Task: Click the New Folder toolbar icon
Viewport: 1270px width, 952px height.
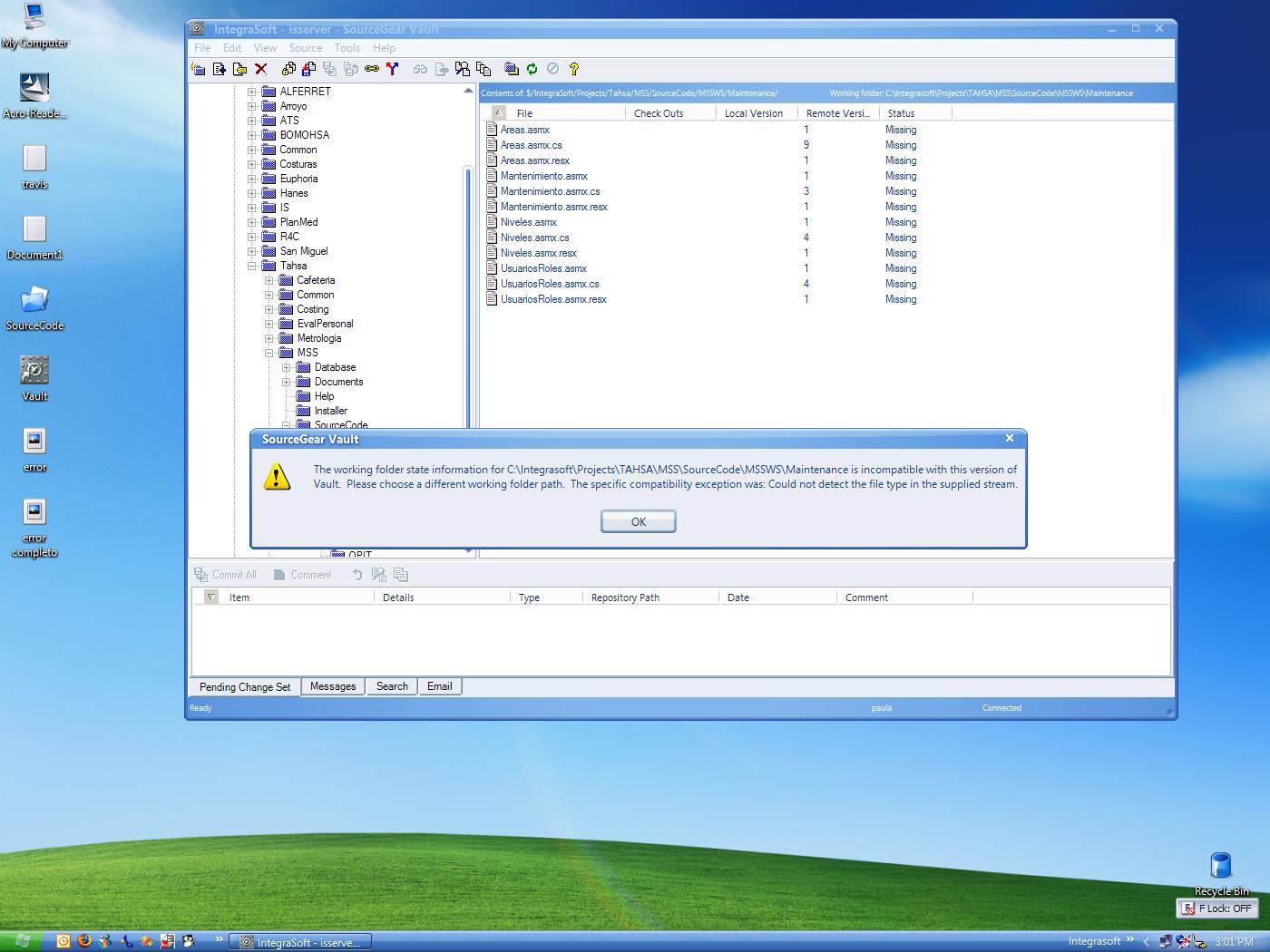Action: click(198, 69)
